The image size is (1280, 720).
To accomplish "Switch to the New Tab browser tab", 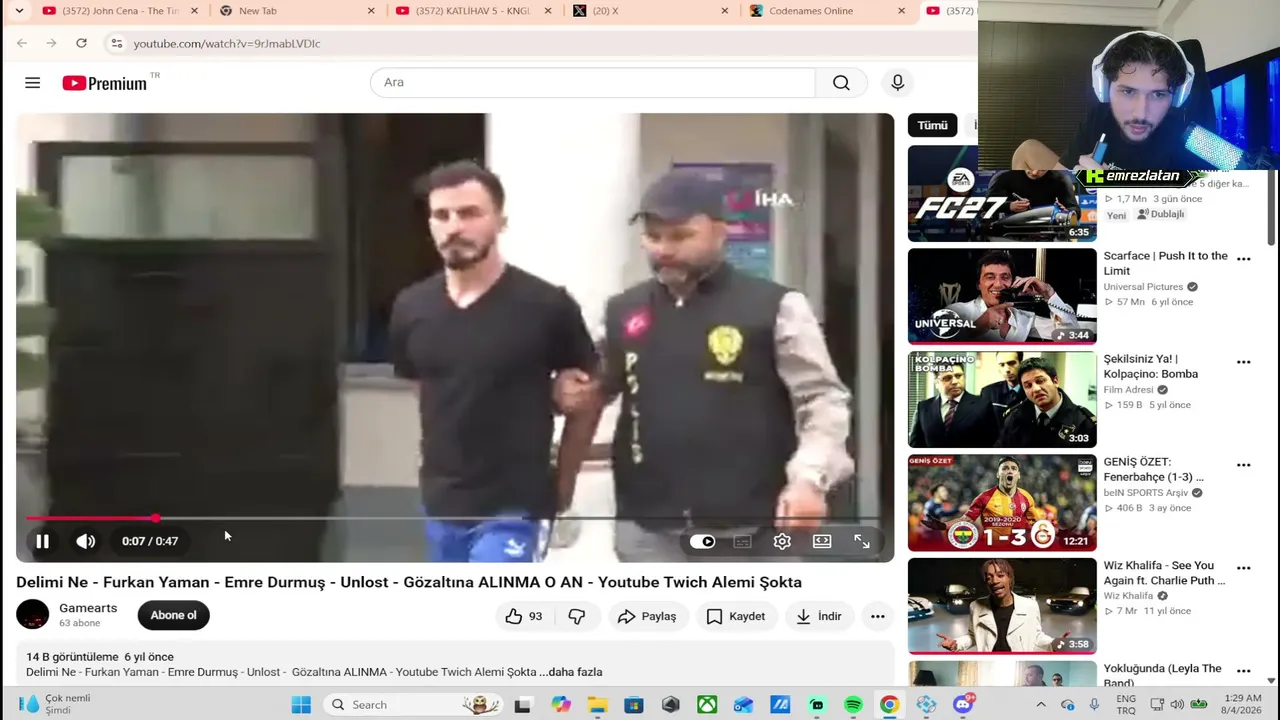I will [297, 11].
